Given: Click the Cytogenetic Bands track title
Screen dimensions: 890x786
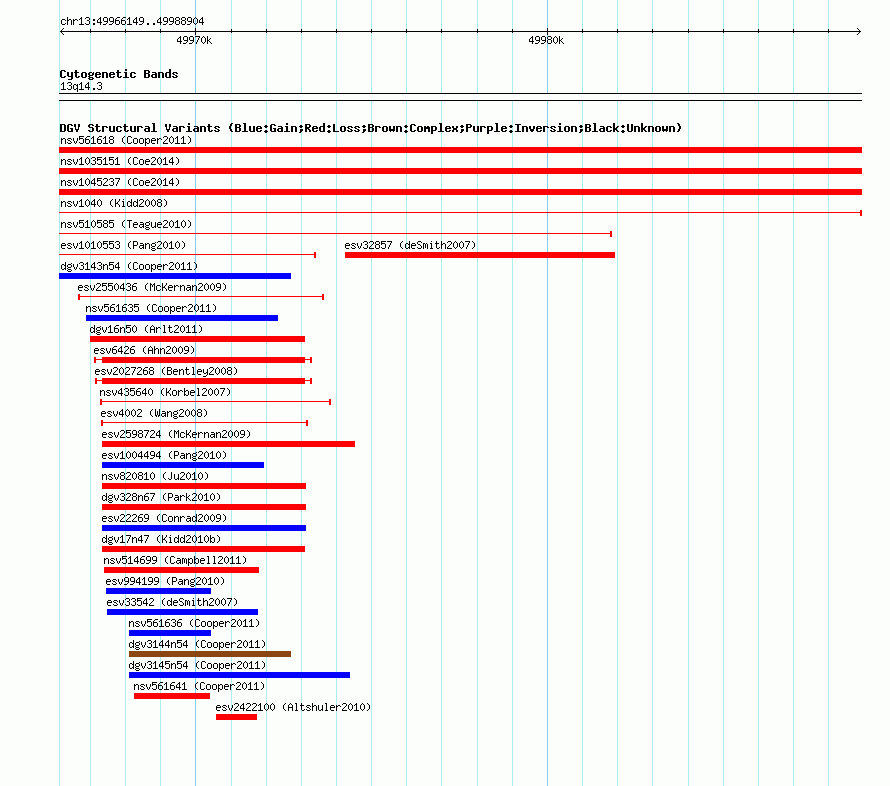Looking at the screenshot, I should point(119,74).
